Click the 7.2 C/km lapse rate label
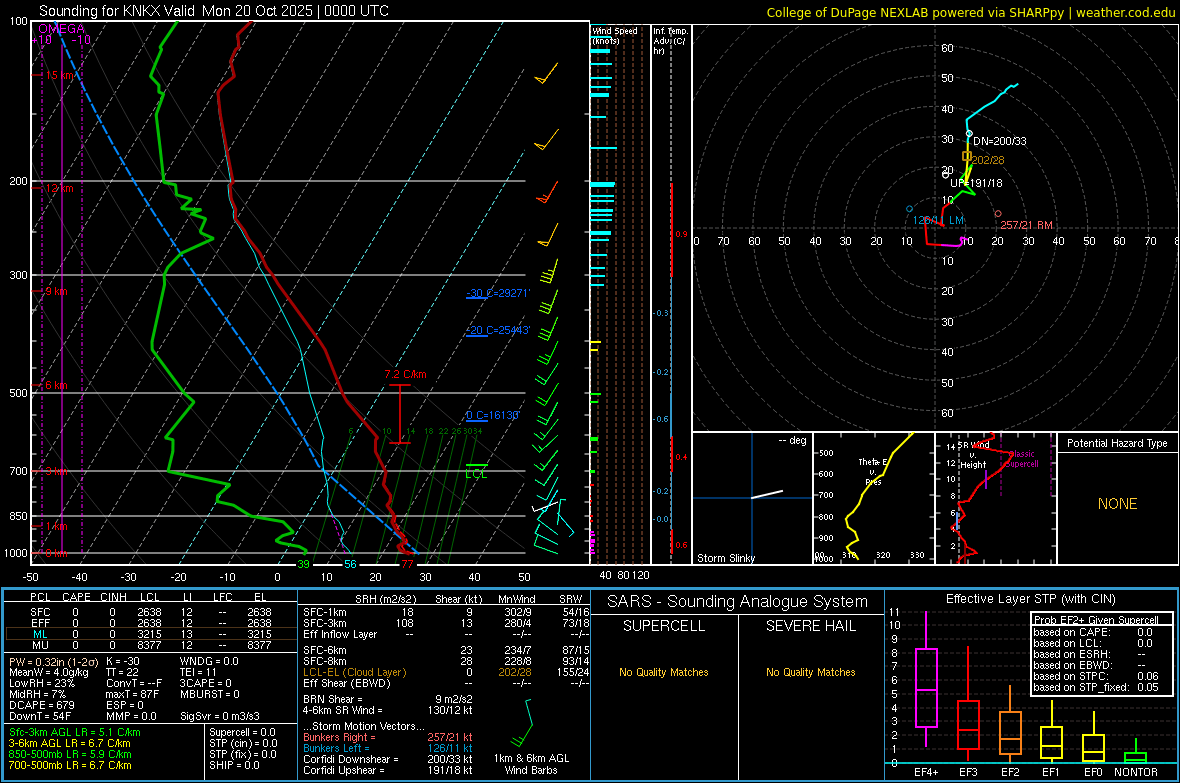The image size is (1180, 783). [x=405, y=374]
